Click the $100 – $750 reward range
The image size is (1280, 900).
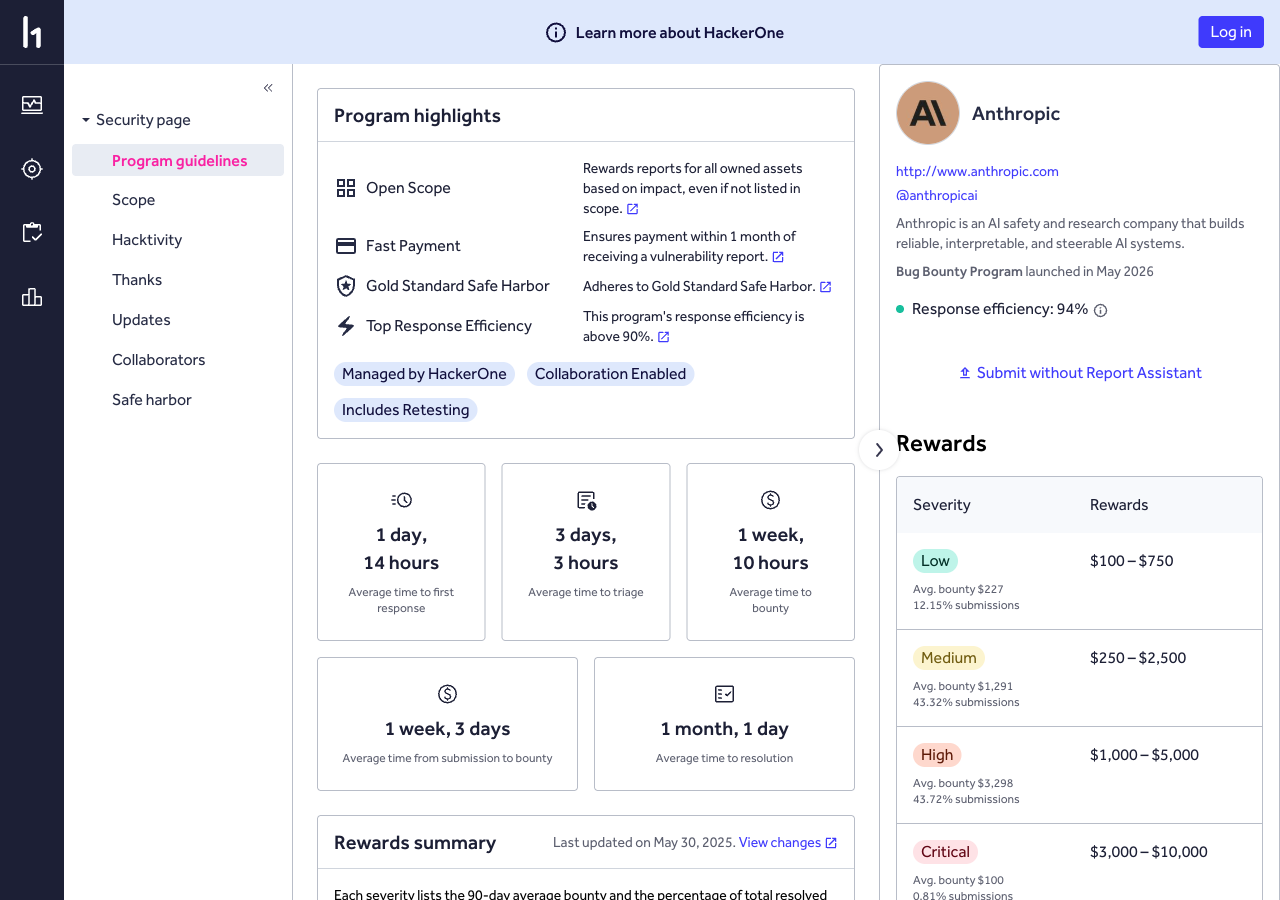click(1132, 561)
